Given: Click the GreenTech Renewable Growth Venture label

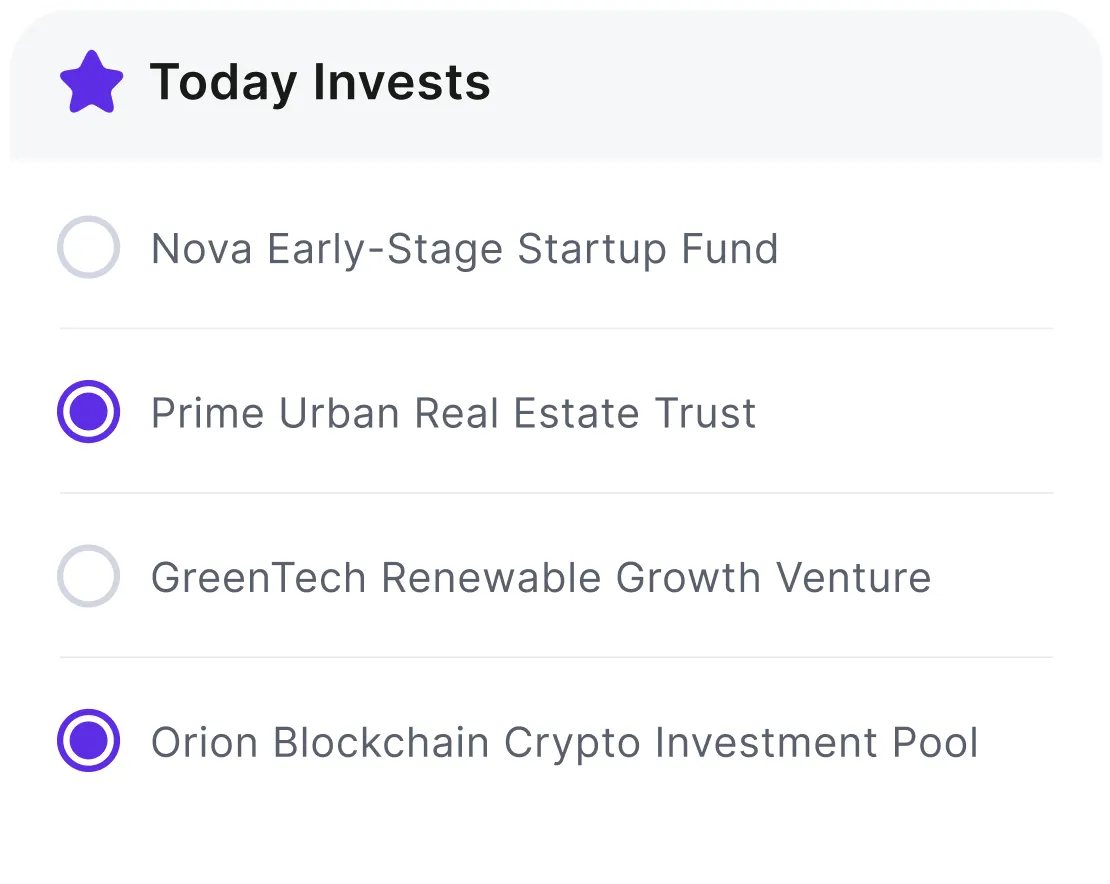Looking at the screenshot, I should click(x=540, y=578).
